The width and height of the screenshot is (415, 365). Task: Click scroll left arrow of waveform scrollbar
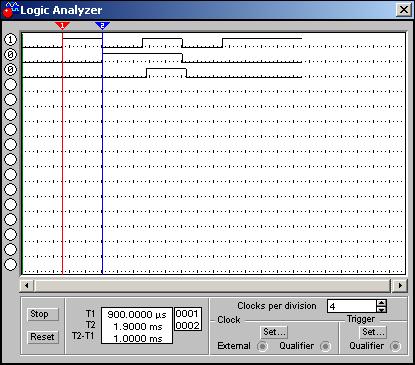(x=27, y=285)
